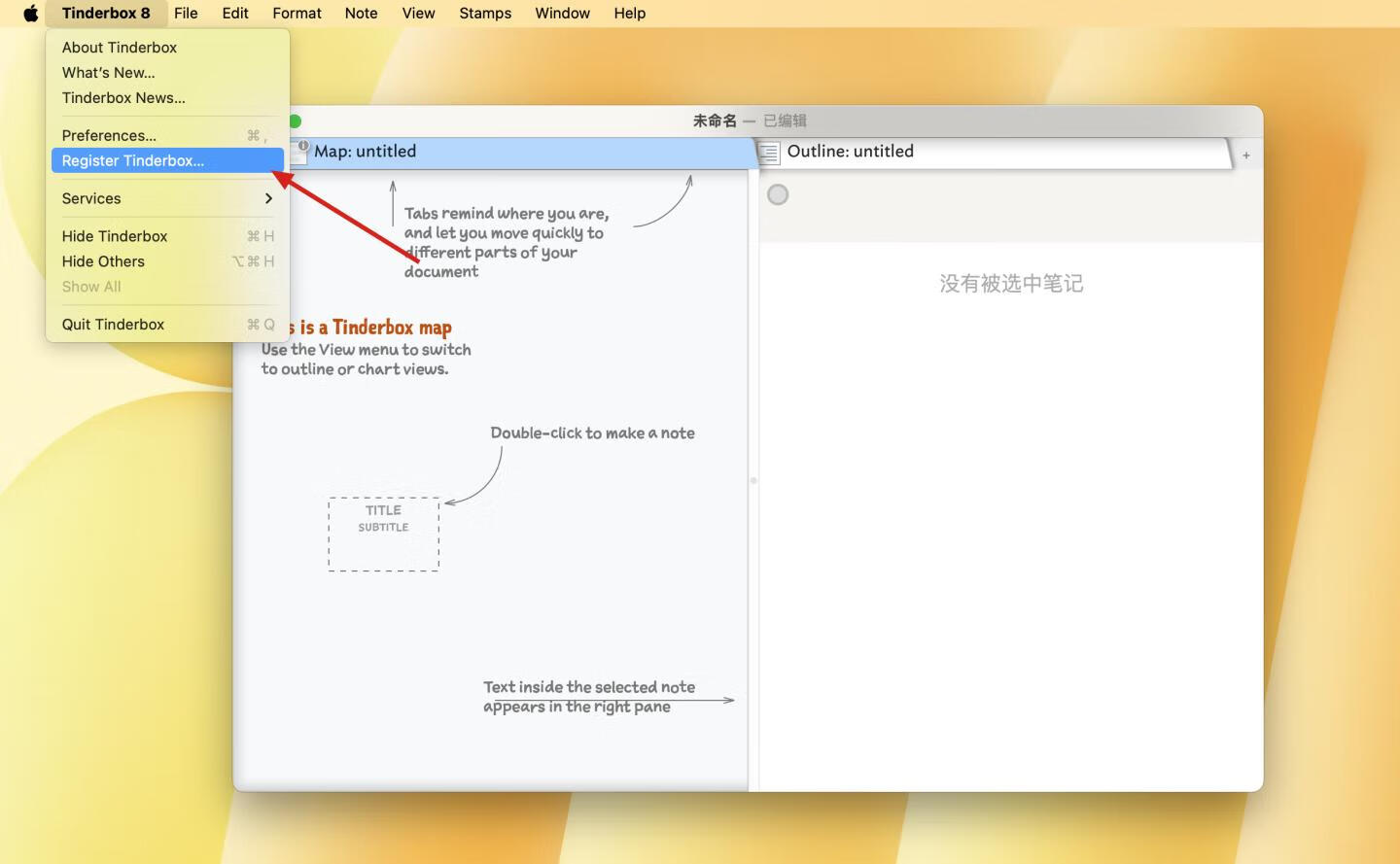Screen dimensions: 1400x864
Task: Expand the Services submenu
Action: pyautogui.click(x=167, y=198)
